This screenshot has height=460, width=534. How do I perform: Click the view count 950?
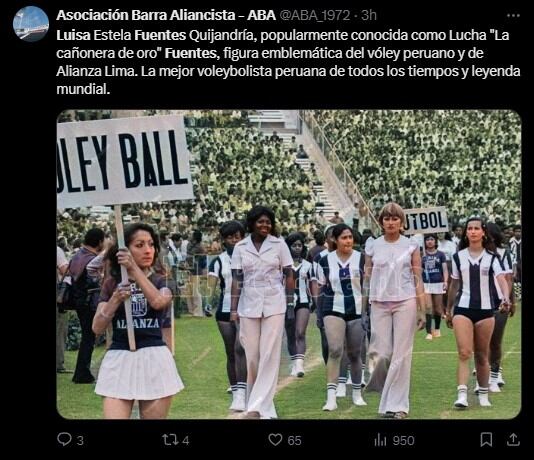(x=404, y=441)
